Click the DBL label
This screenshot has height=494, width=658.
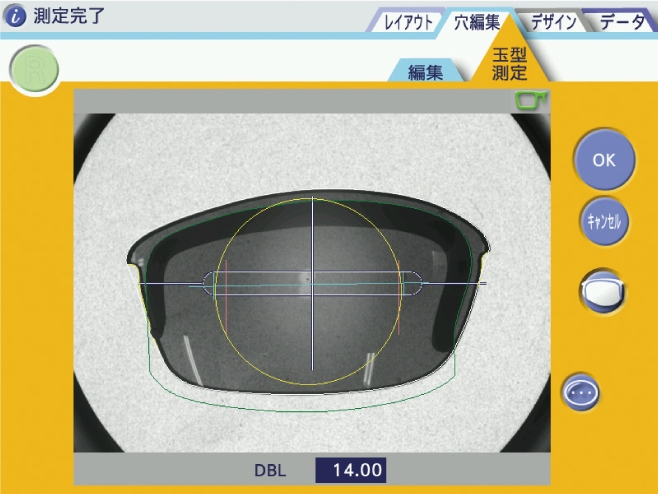coord(270,470)
